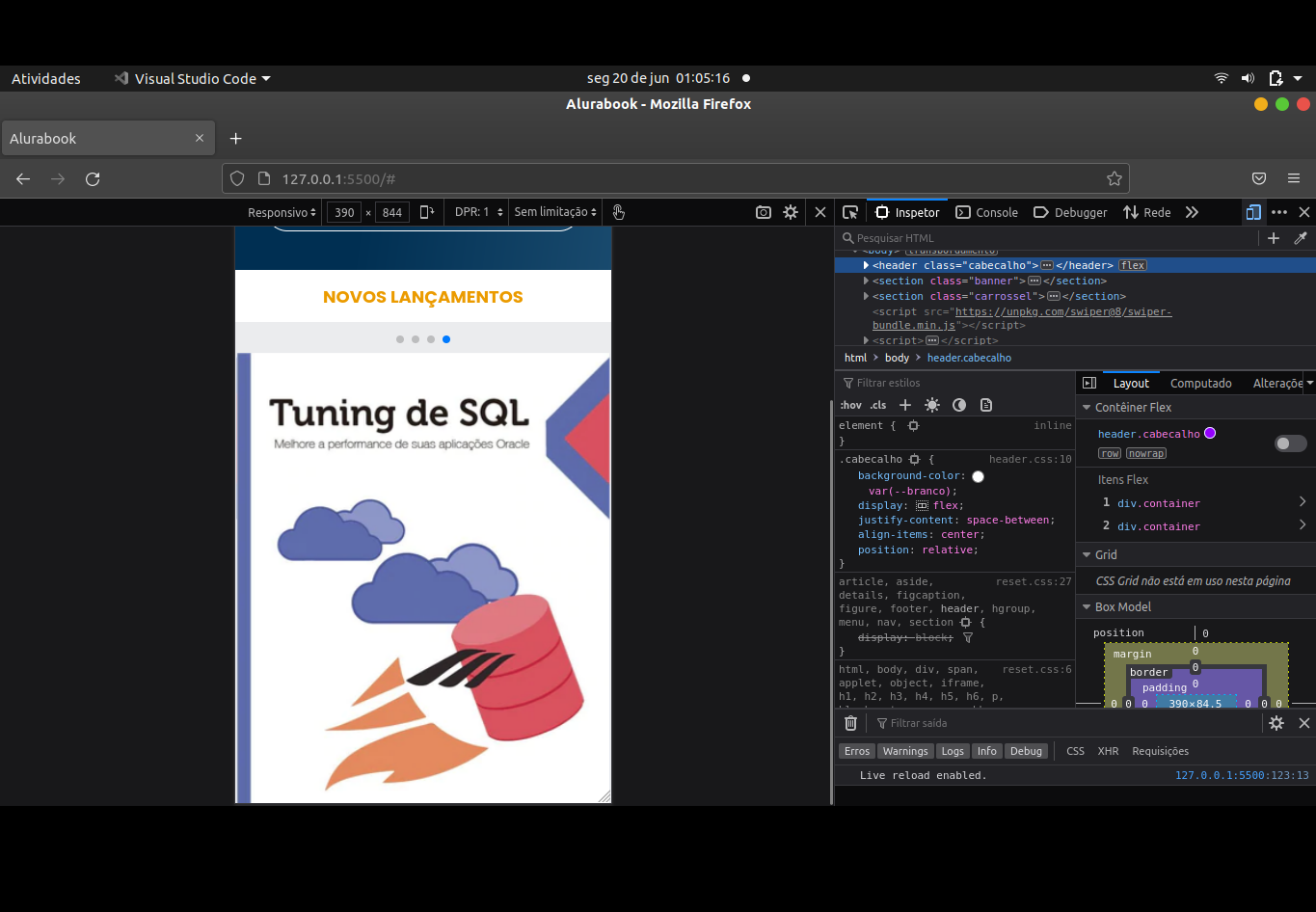Toggle the Erros console filter
The height and width of the screenshot is (912, 1316).
(857, 751)
